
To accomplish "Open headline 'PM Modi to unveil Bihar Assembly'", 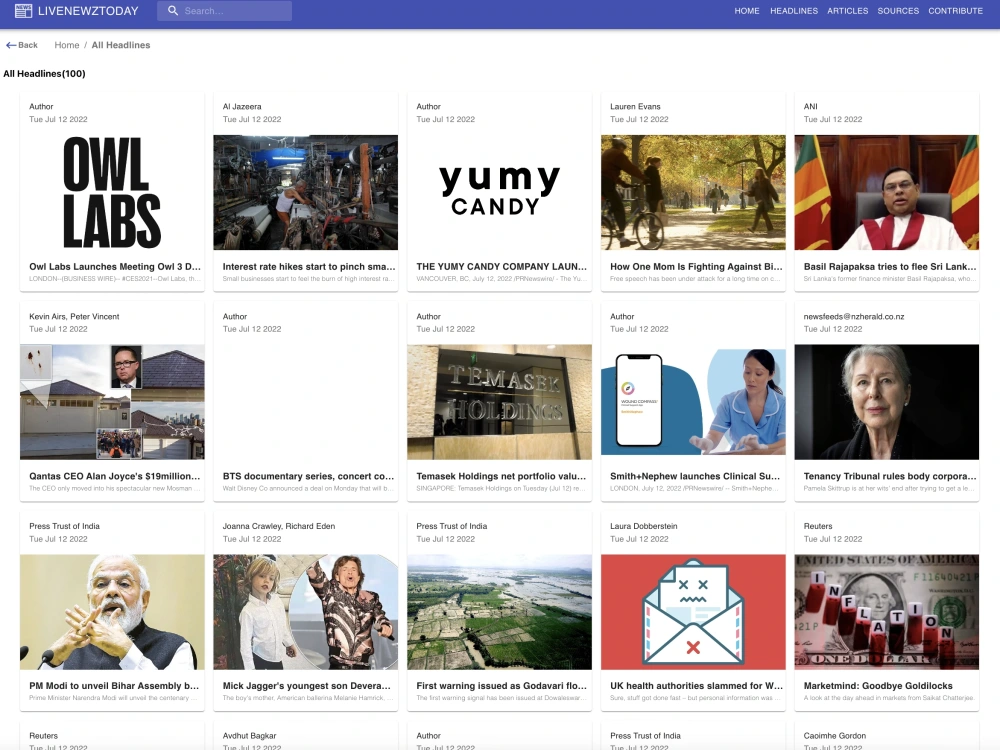I will click(x=114, y=686).
